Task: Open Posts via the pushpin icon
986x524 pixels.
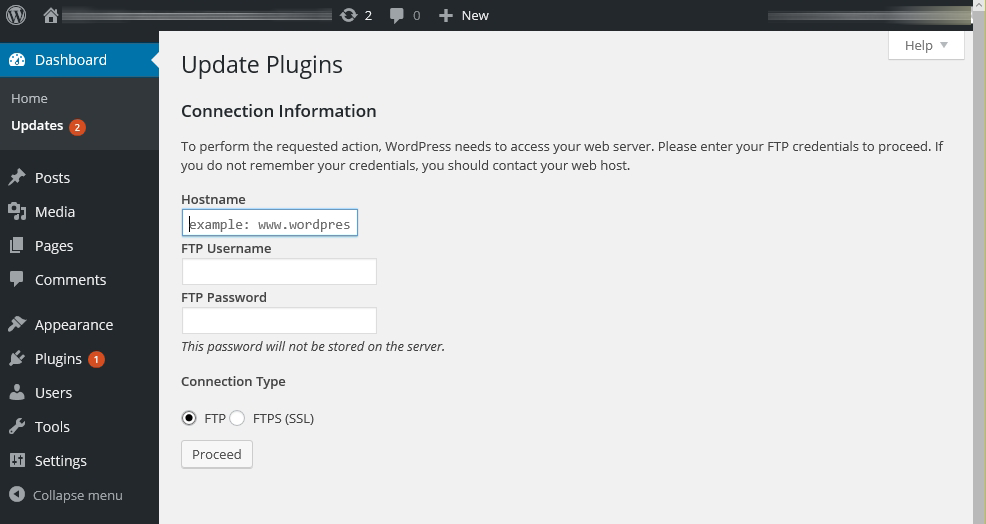Action: [x=17, y=177]
